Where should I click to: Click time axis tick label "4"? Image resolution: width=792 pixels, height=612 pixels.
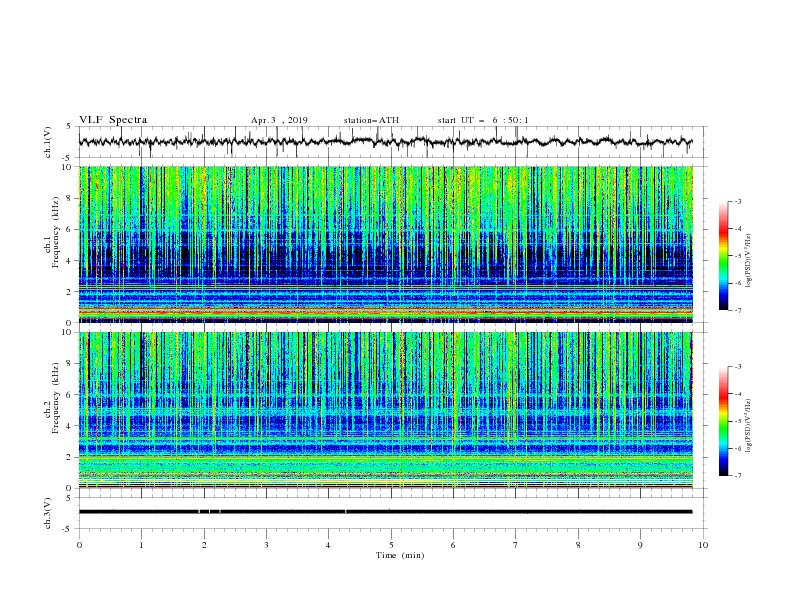pos(328,545)
